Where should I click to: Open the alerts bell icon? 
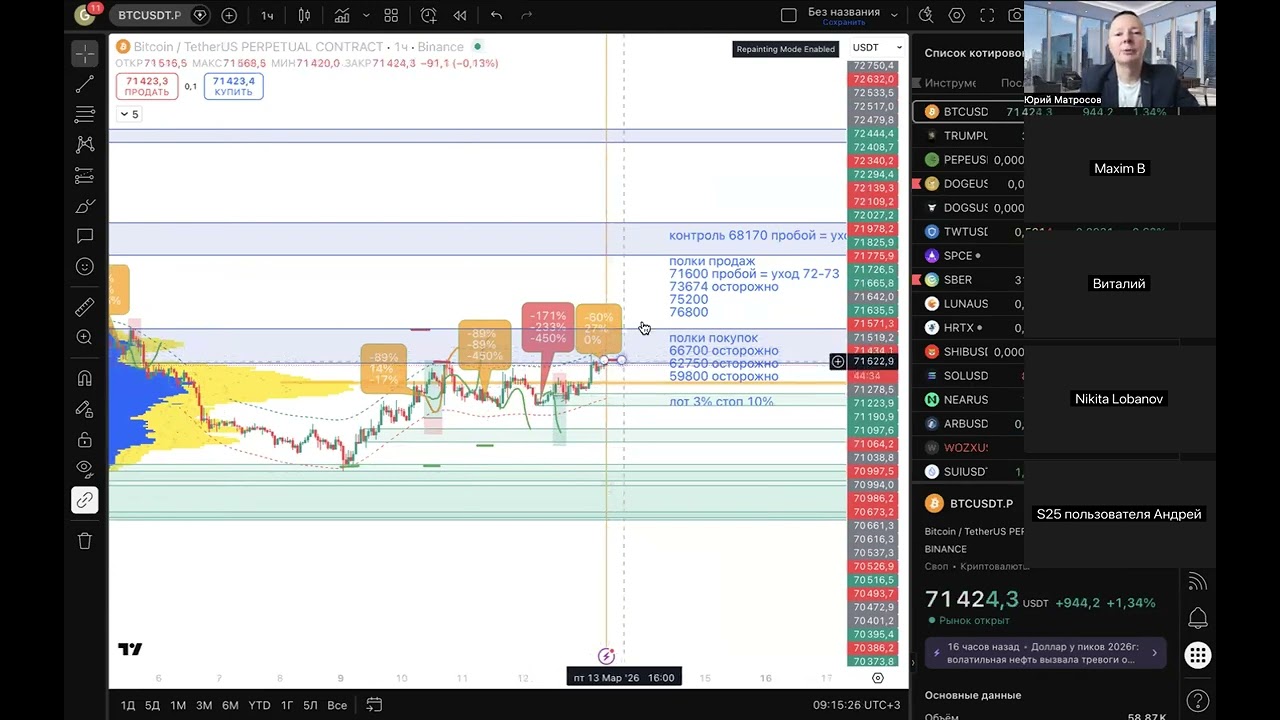1197,618
